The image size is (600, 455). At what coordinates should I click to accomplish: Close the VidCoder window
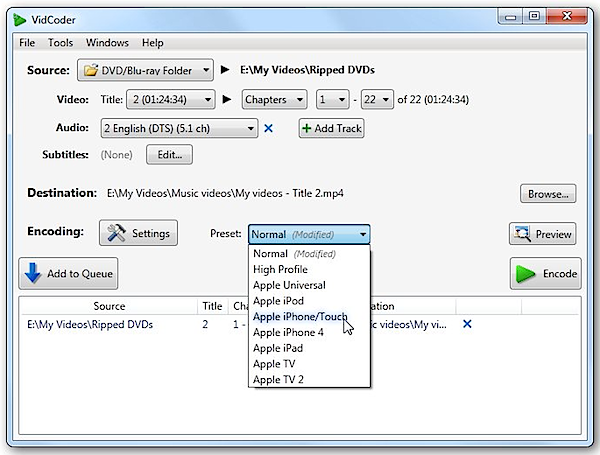567,16
